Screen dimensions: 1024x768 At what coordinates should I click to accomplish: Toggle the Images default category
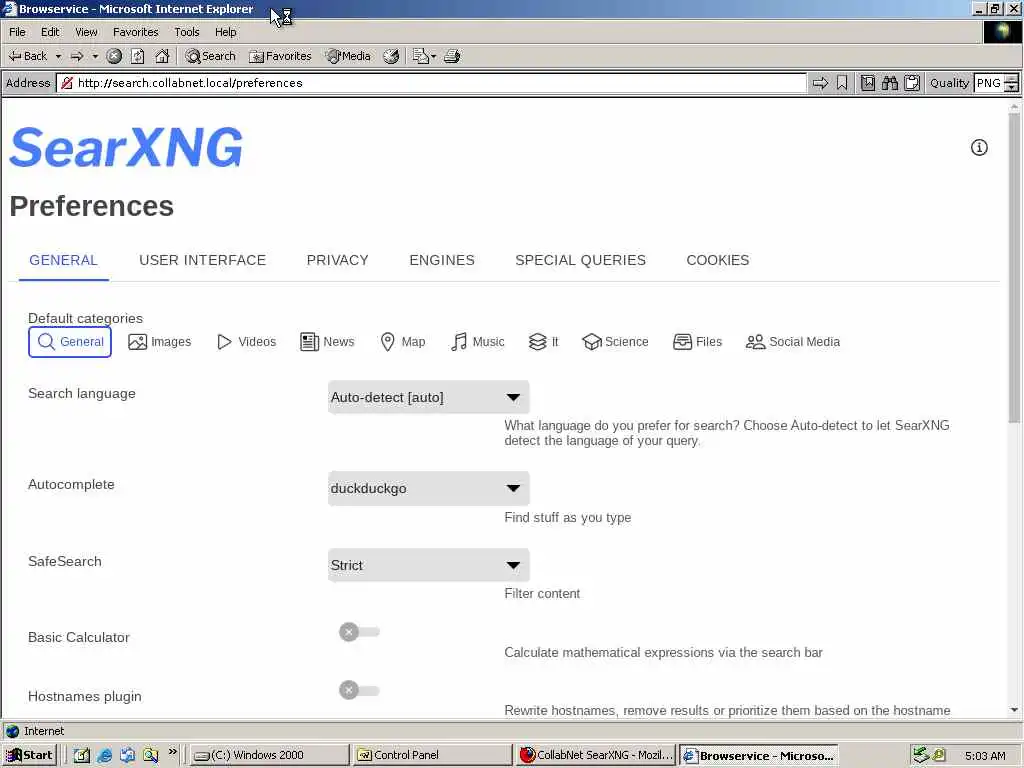coord(160,342)
